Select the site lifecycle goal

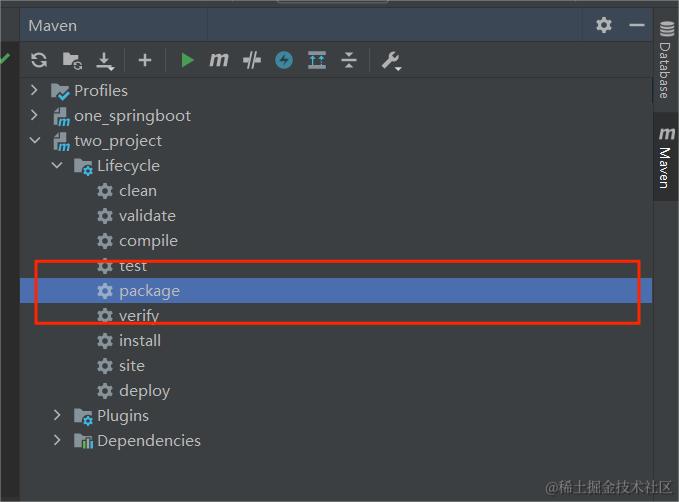132,366
